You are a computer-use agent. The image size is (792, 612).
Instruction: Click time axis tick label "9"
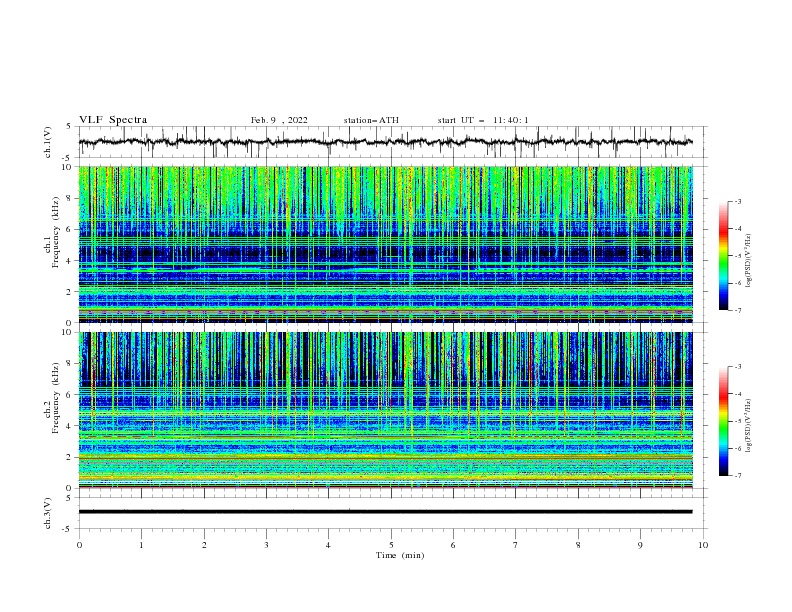[x=640, y=545]
